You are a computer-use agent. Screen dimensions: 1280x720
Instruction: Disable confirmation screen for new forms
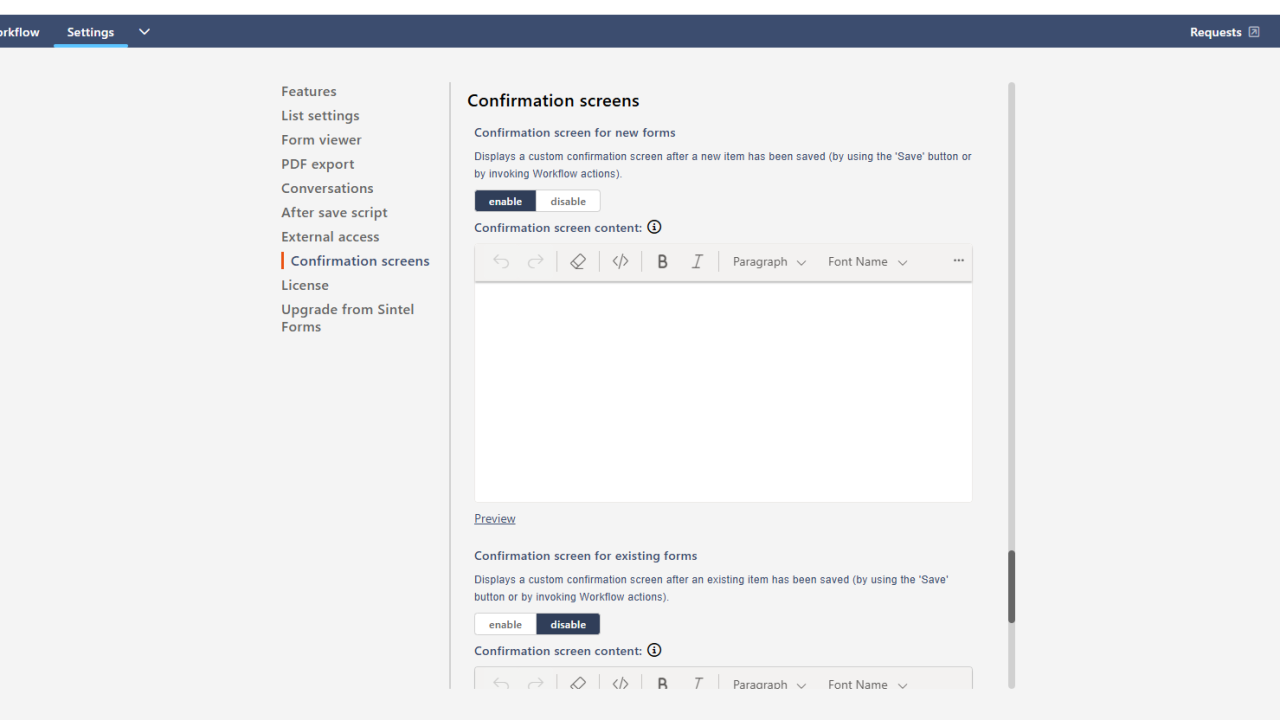tap(568, 201)
